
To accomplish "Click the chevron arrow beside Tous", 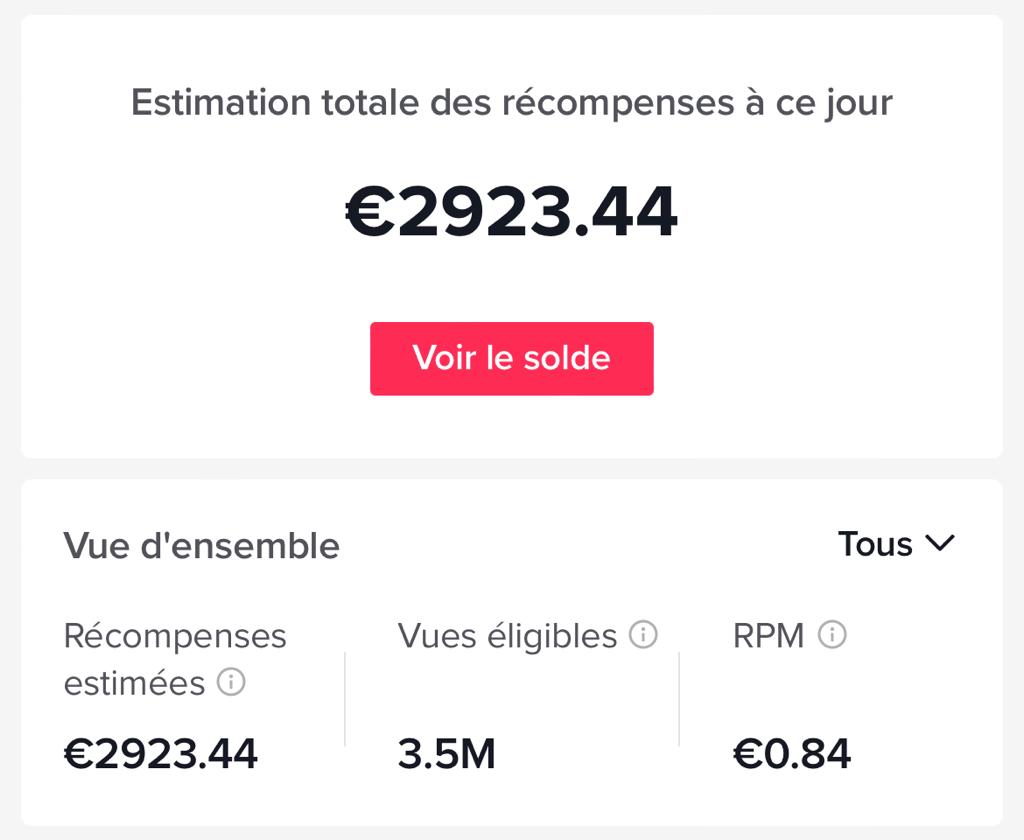I will pyautogui.click(x=940, y=543).
